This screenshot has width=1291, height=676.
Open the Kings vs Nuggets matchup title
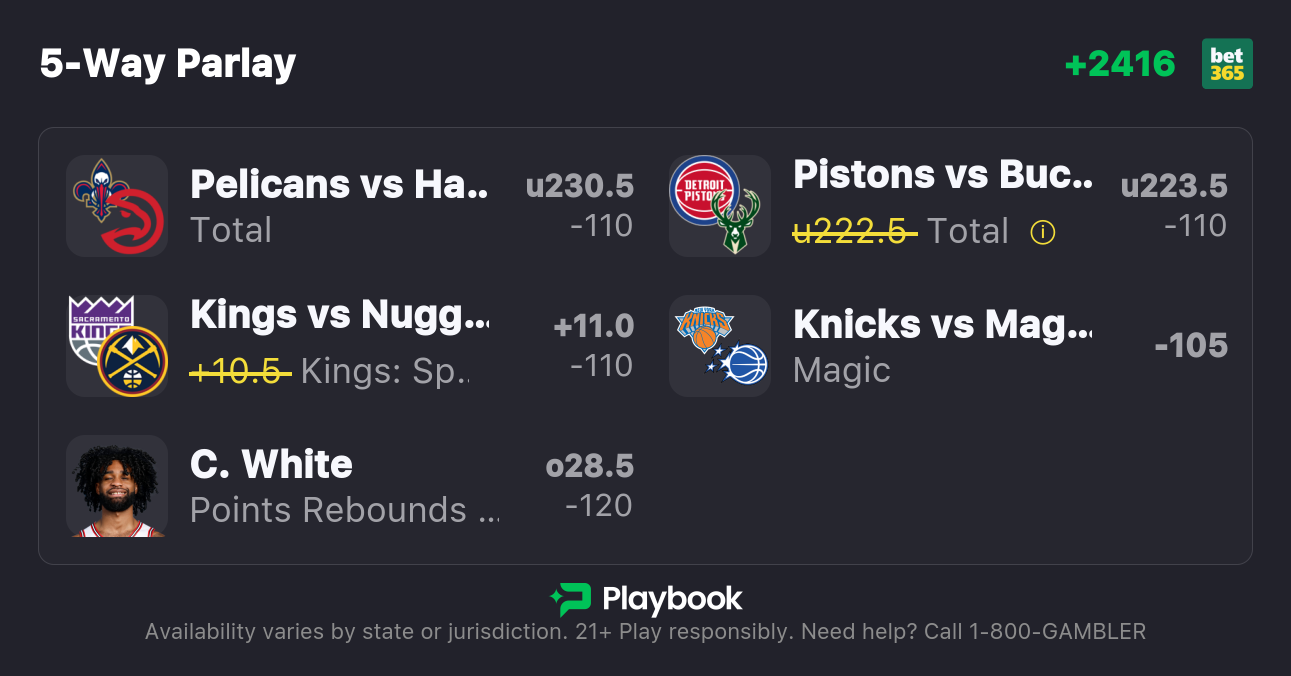click(x=340, y=315)
